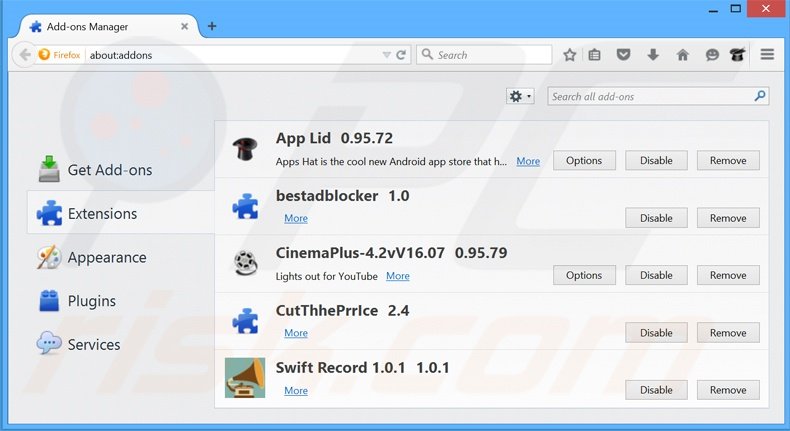Go to the home page icon
Screen dimensions: 790x431
click(x=682, y=55)
